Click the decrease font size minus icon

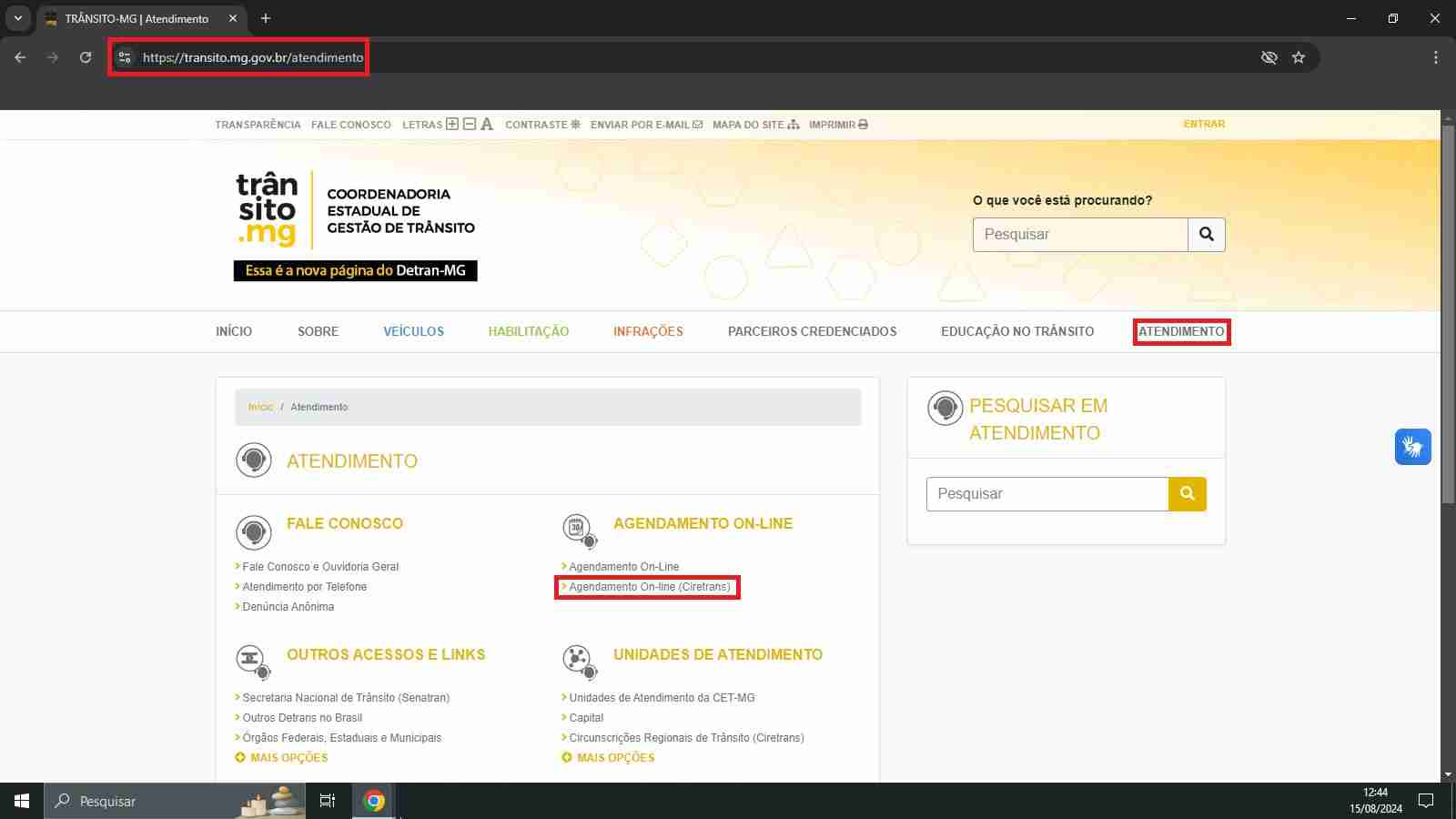(x=470, y=124)
